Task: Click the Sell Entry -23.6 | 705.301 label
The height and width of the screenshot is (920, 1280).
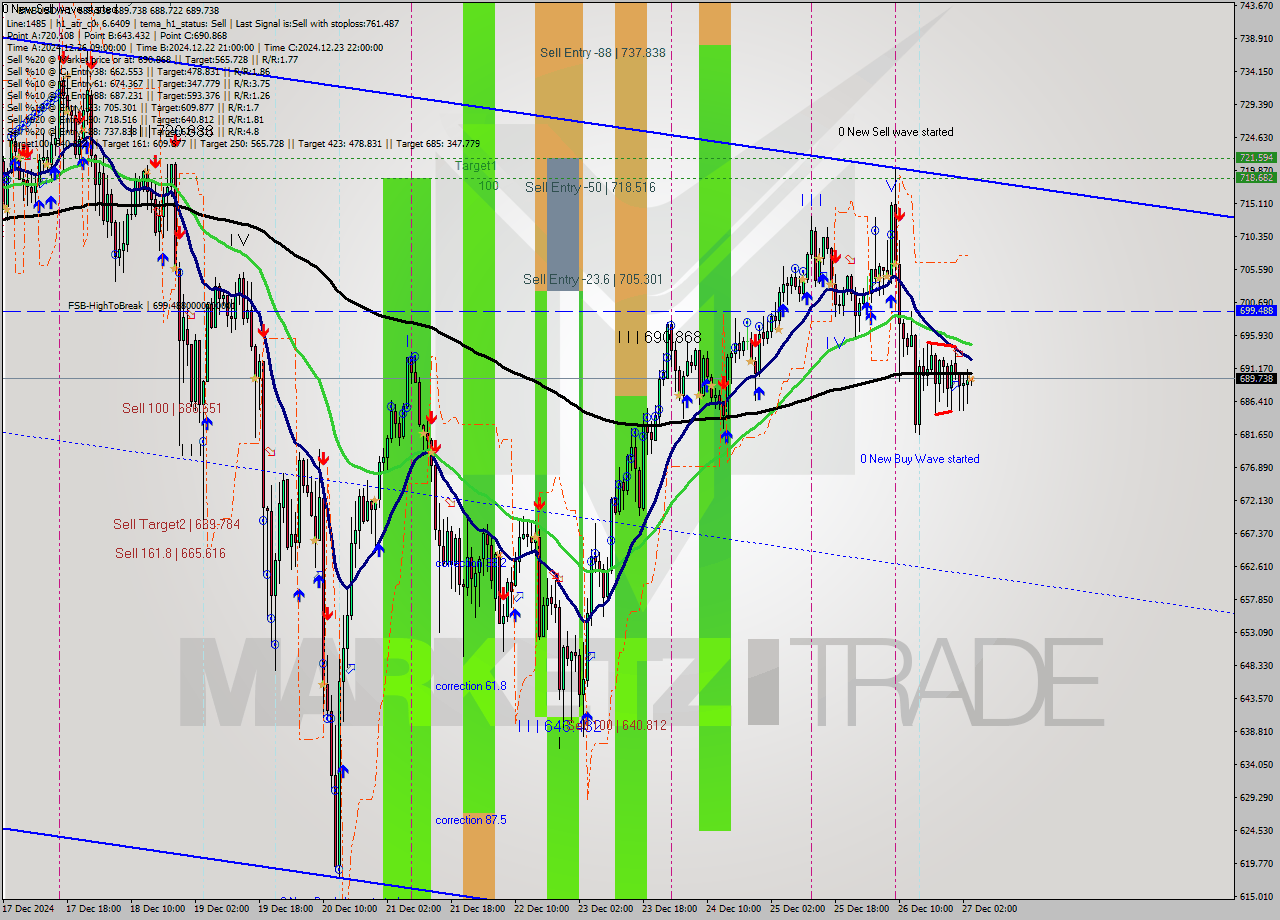Action: coord(593,279)
